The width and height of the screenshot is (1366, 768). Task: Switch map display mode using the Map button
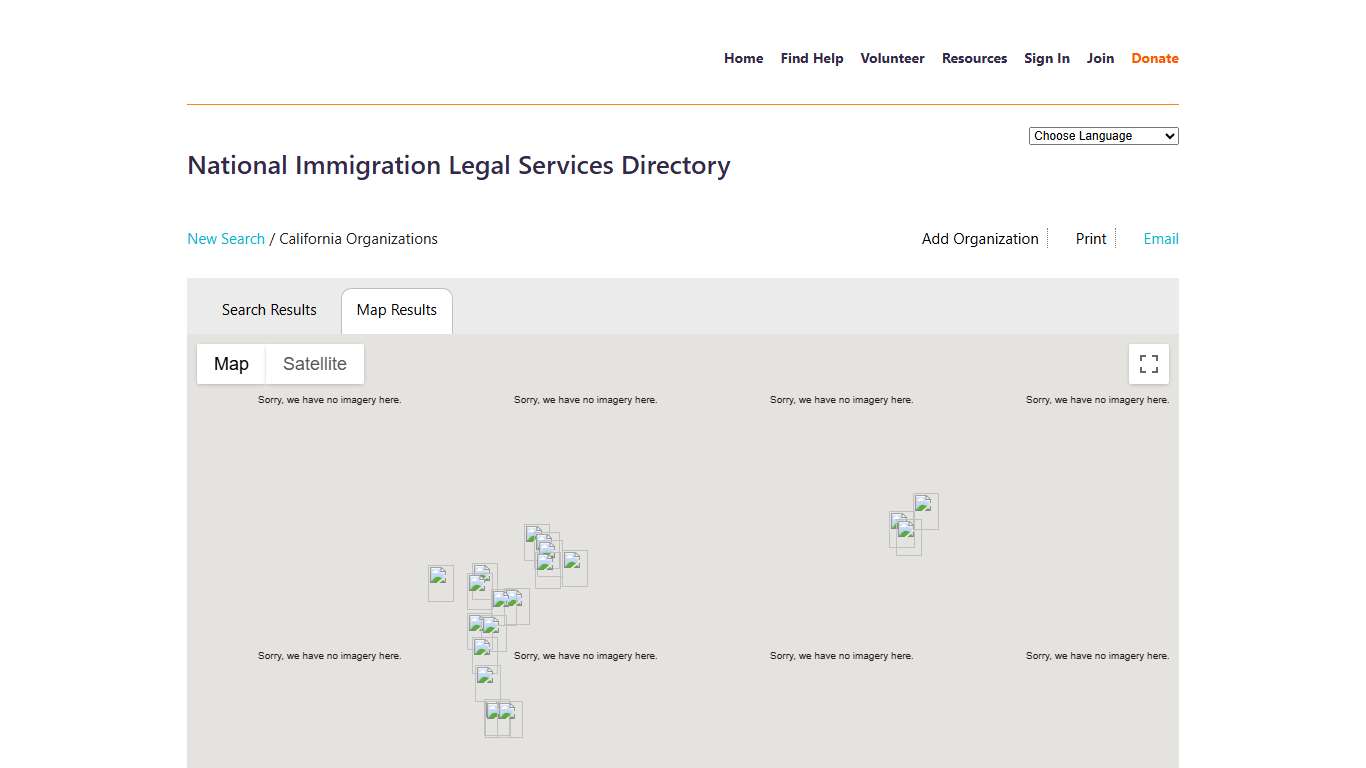point(231,363)
